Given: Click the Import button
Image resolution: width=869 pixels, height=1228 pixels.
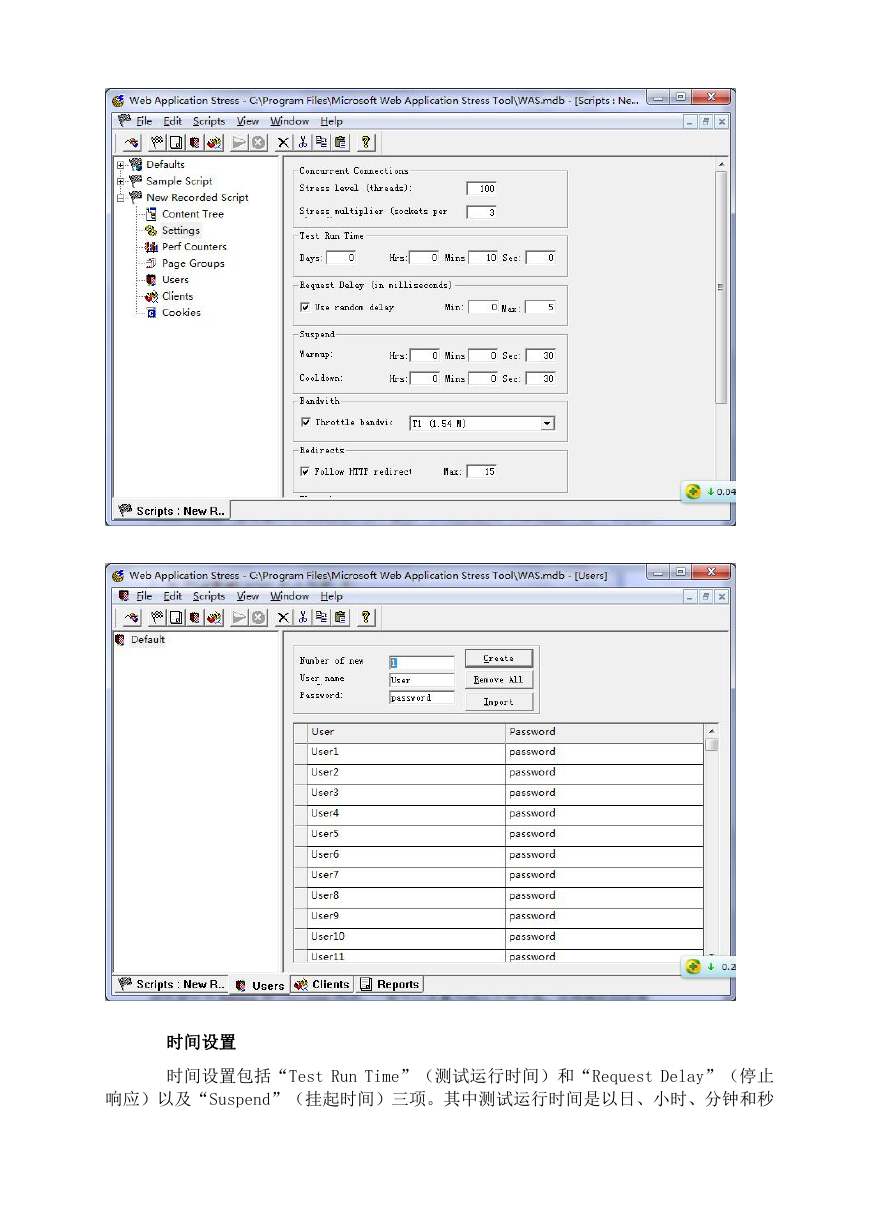Looking at the screenshot, I should pyautogui.click(x=498, y=702).
